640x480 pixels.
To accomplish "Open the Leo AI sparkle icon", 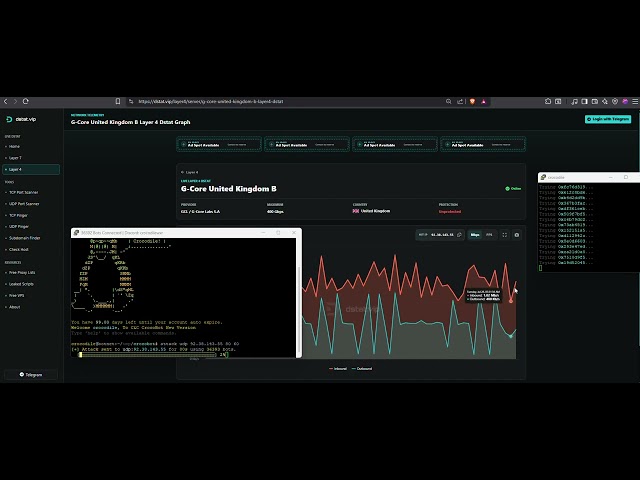I will click(x=605, y=101).
